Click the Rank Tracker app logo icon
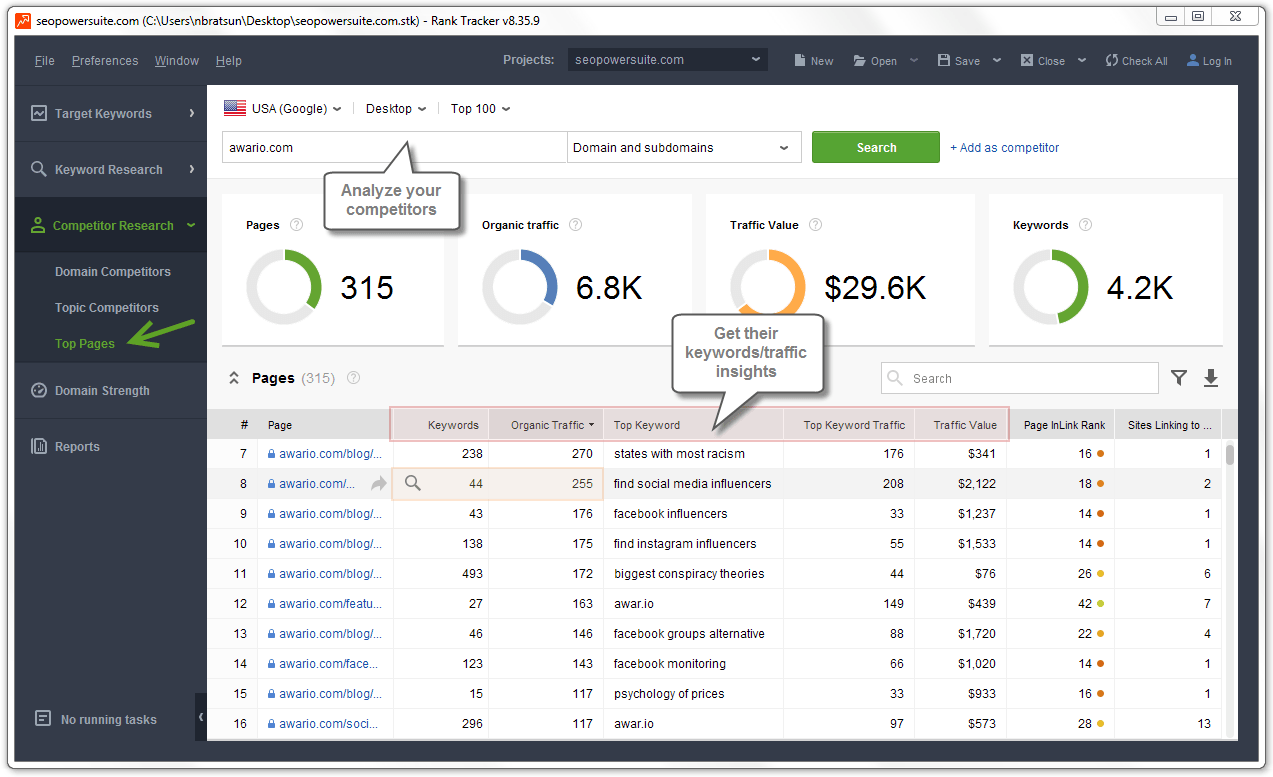1273x777 pixels. [23, 20]
